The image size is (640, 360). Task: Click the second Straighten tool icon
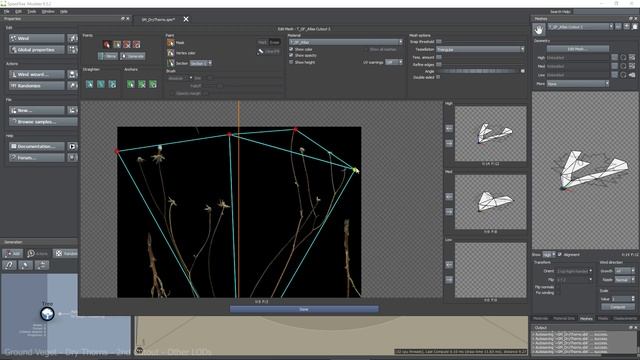(101, 84)
